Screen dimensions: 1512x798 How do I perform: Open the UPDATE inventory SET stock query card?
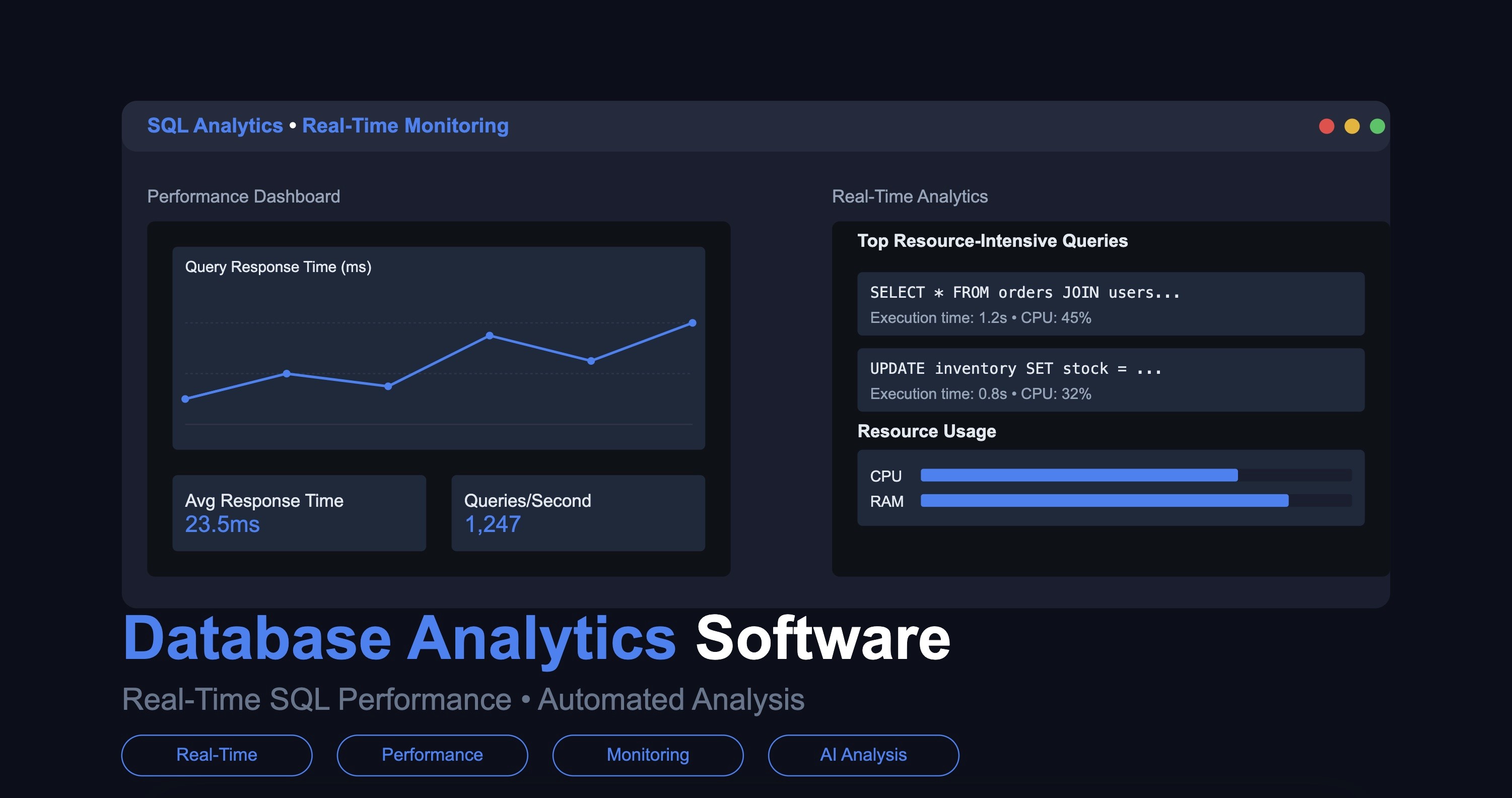1111,380
